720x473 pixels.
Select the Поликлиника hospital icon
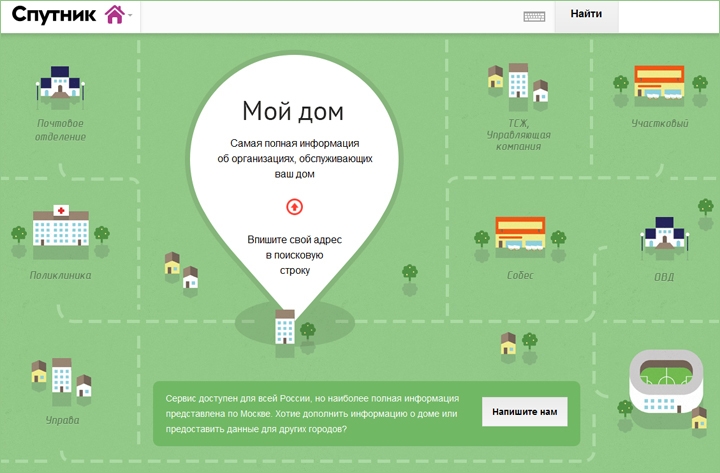point(60,226)
